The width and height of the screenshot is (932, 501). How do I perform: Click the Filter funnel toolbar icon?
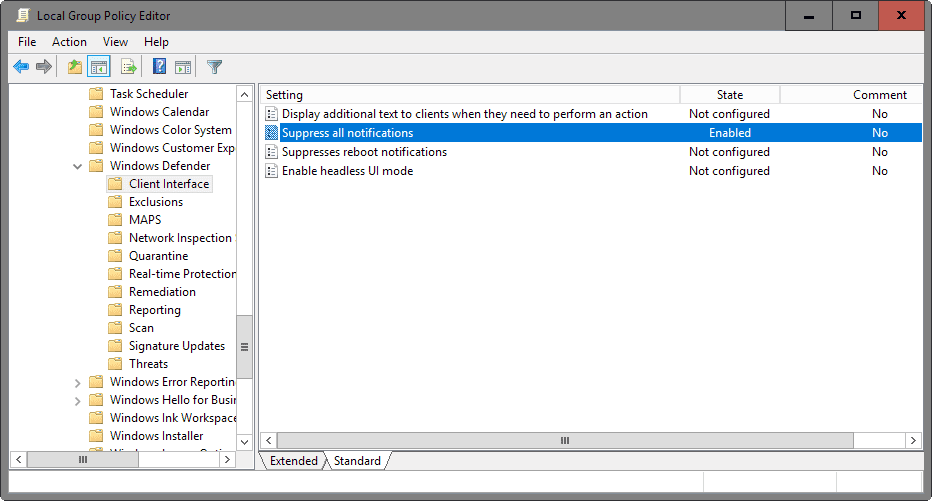tap(215, 67)
